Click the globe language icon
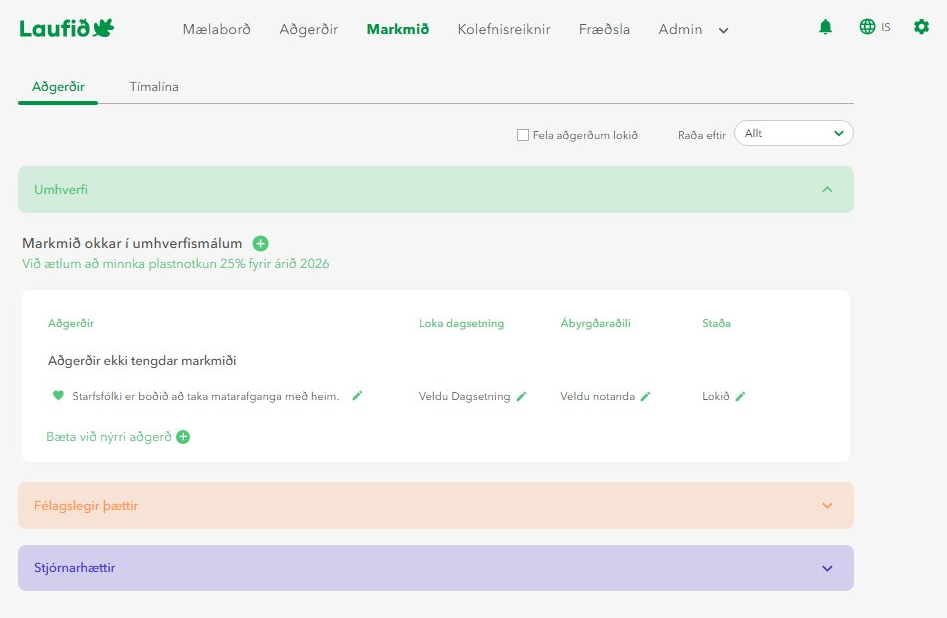The width and height of the screenshot is (947, 618). [867, 28]
